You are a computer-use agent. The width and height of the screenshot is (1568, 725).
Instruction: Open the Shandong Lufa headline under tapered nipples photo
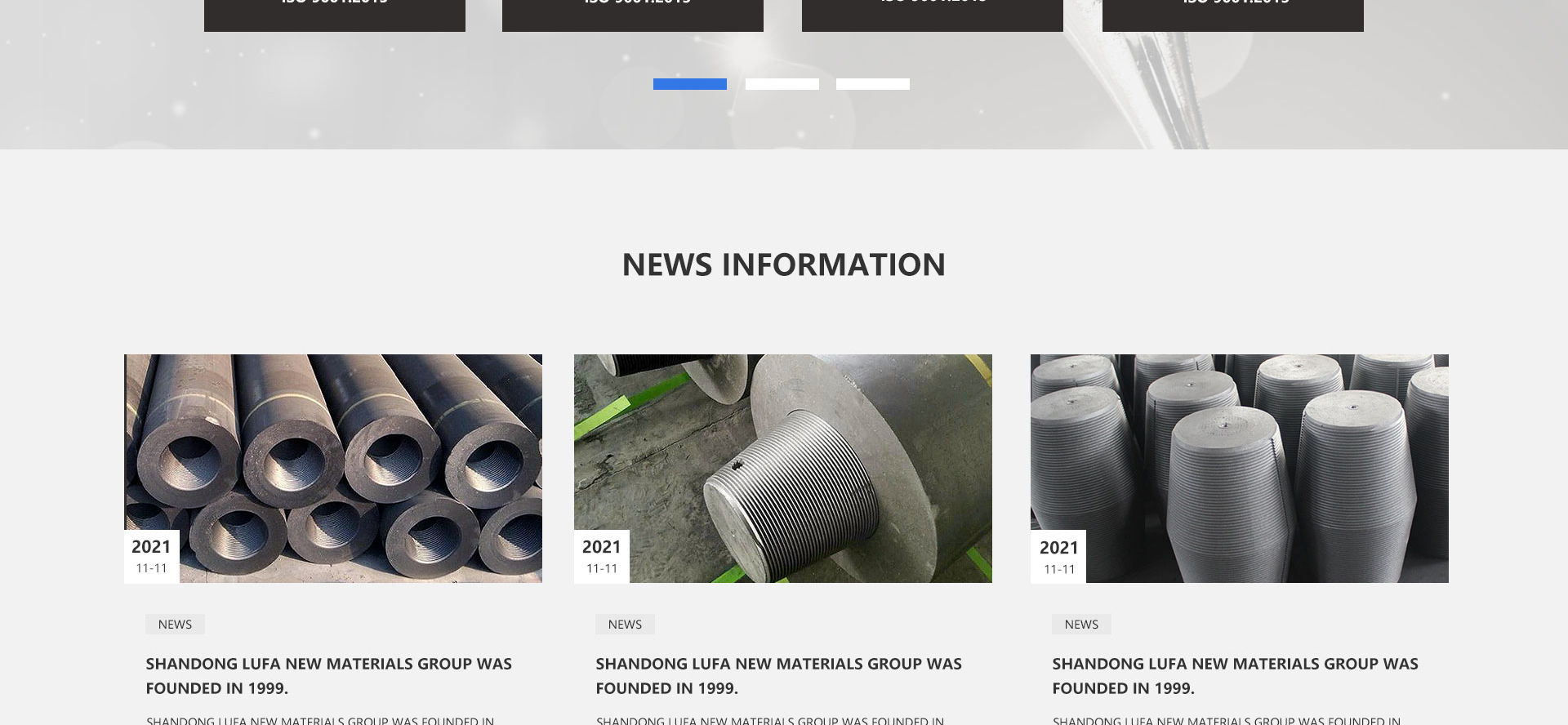click(x=1235, y=675)
